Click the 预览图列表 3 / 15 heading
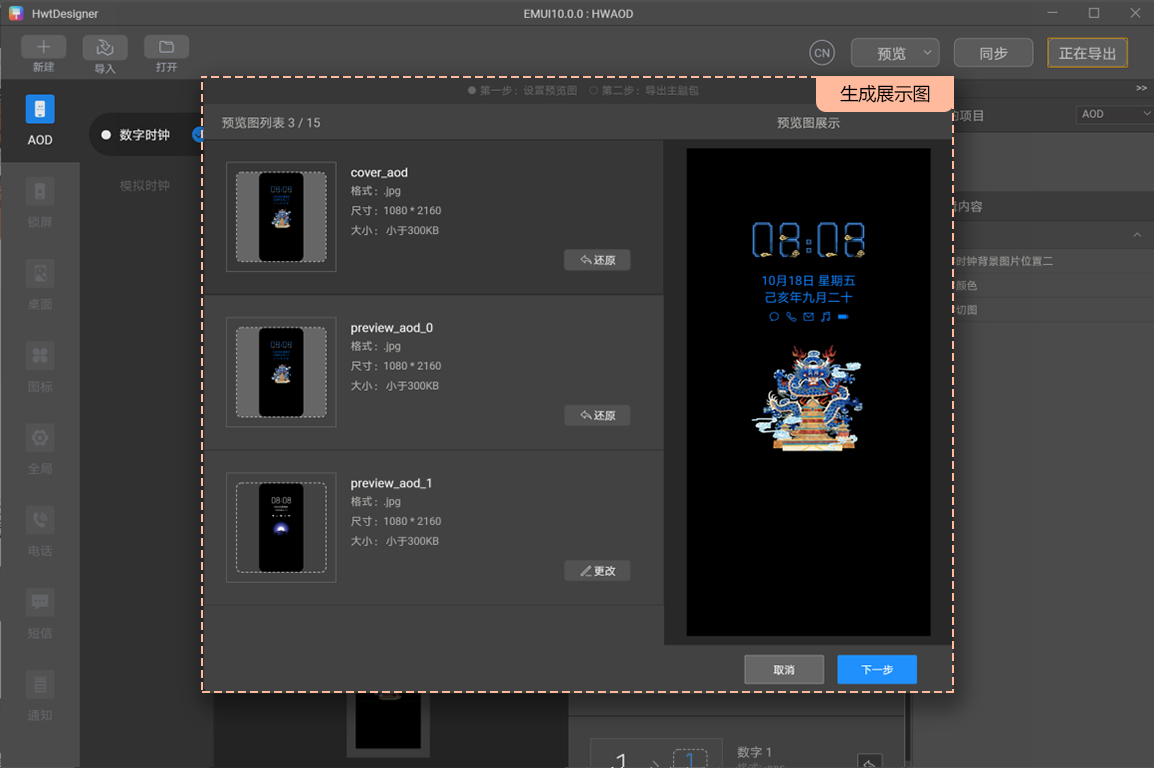The height and width of the screenshot is (768, 1154). 271,123
